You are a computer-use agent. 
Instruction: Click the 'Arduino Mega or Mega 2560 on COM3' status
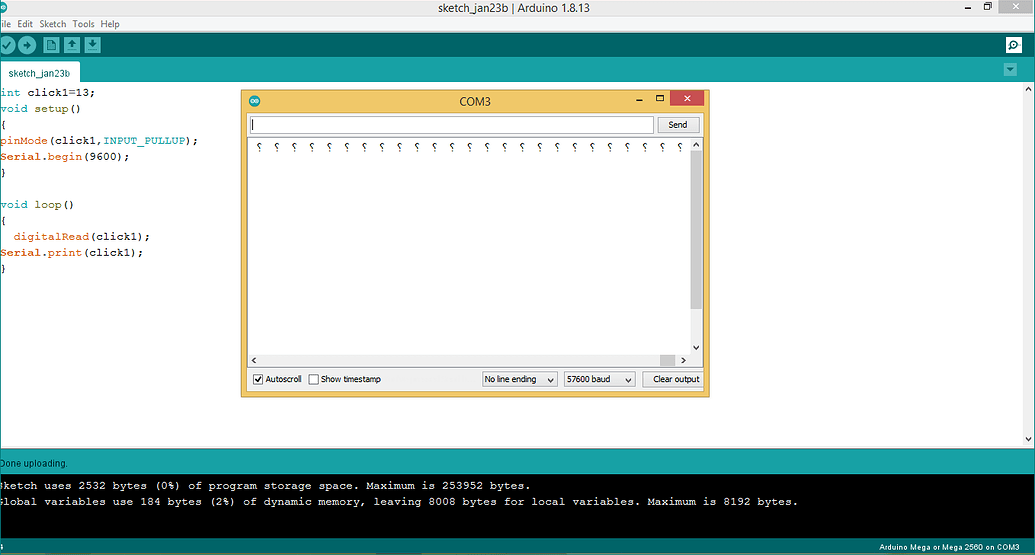click(949, 547)
